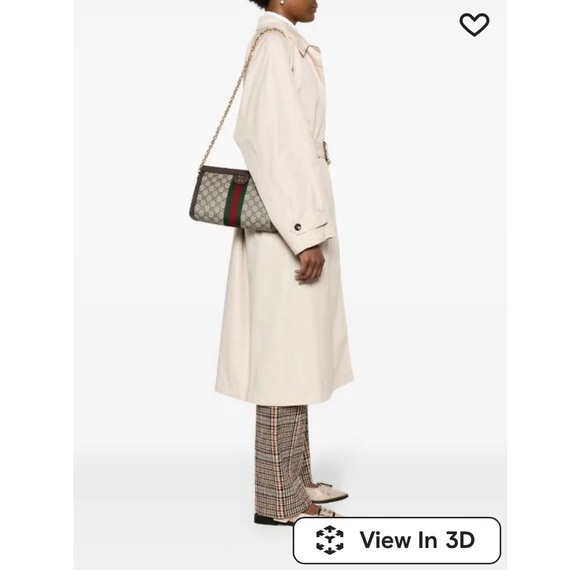Add item to wishlist with heart icon
Image resolution: width=580 pixels, height=580 pixels.
tap(474, 25)
